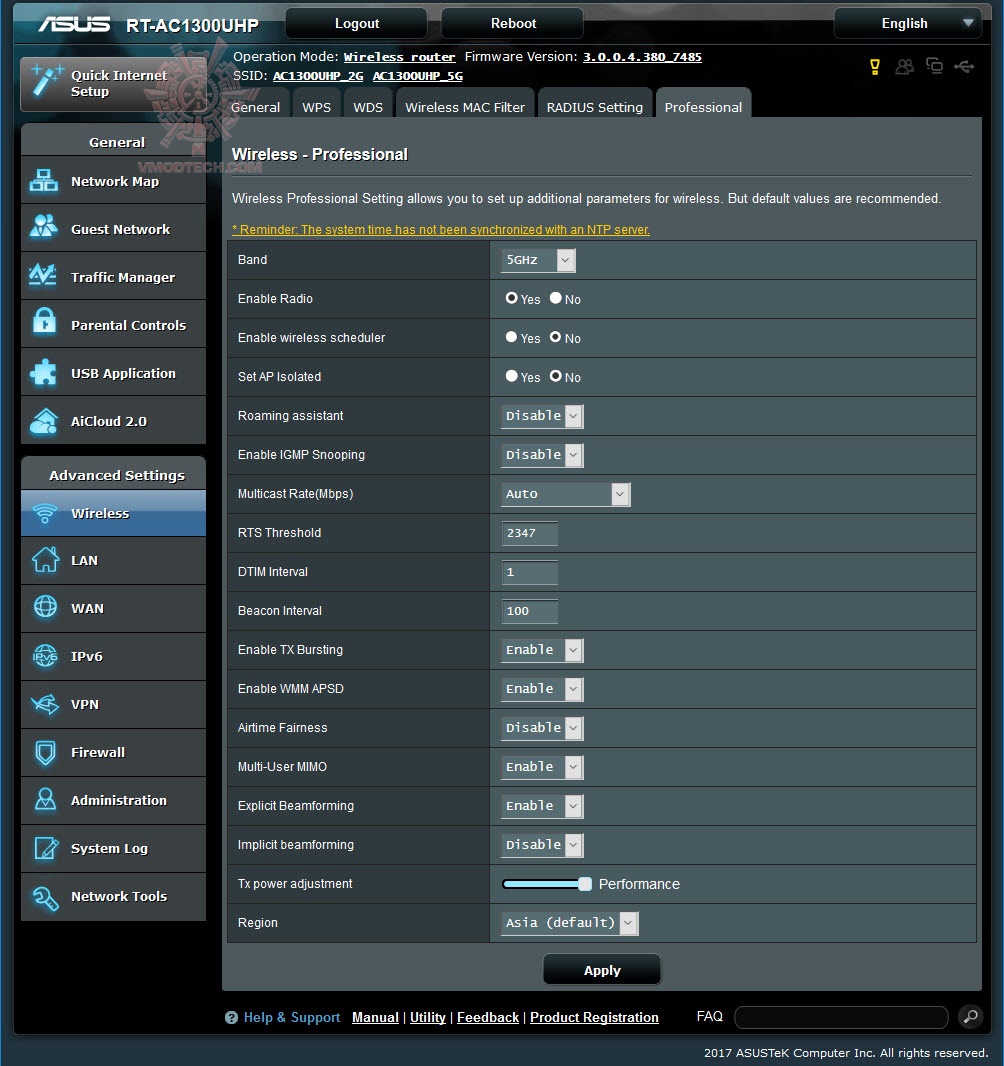The width and height of the screenshot is (1004, 1066).
Task: Click the Guest Network people icon
Action: tap(44, 228)
